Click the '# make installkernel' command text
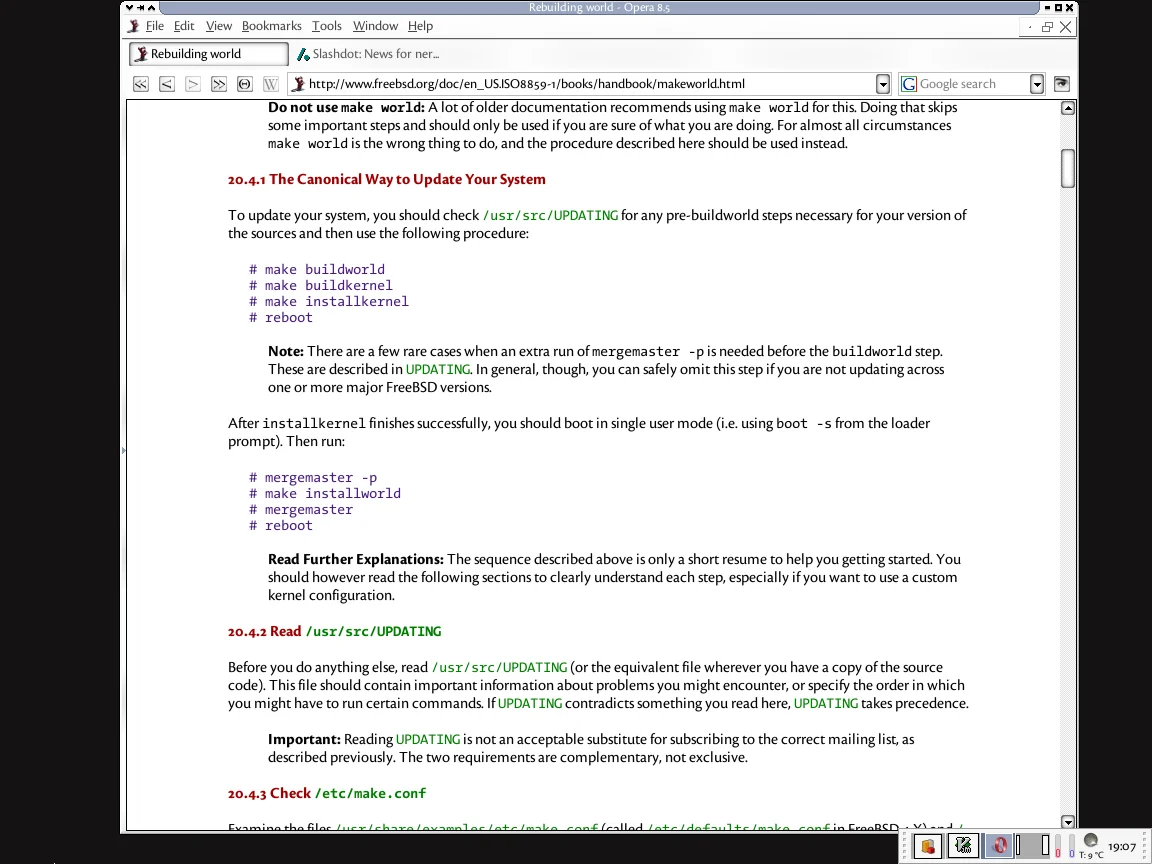Screen dimensions: 1152x864 328,302
